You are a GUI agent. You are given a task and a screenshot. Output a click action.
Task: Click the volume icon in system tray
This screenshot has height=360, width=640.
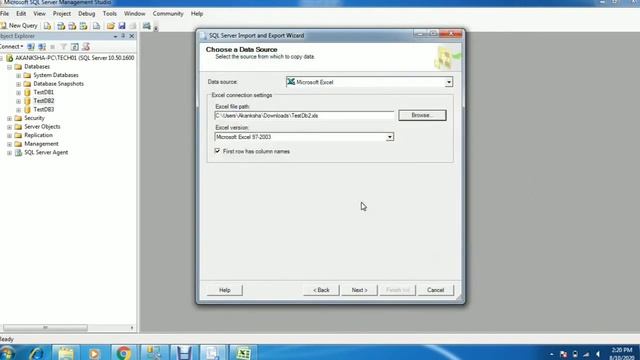(598, 354)
